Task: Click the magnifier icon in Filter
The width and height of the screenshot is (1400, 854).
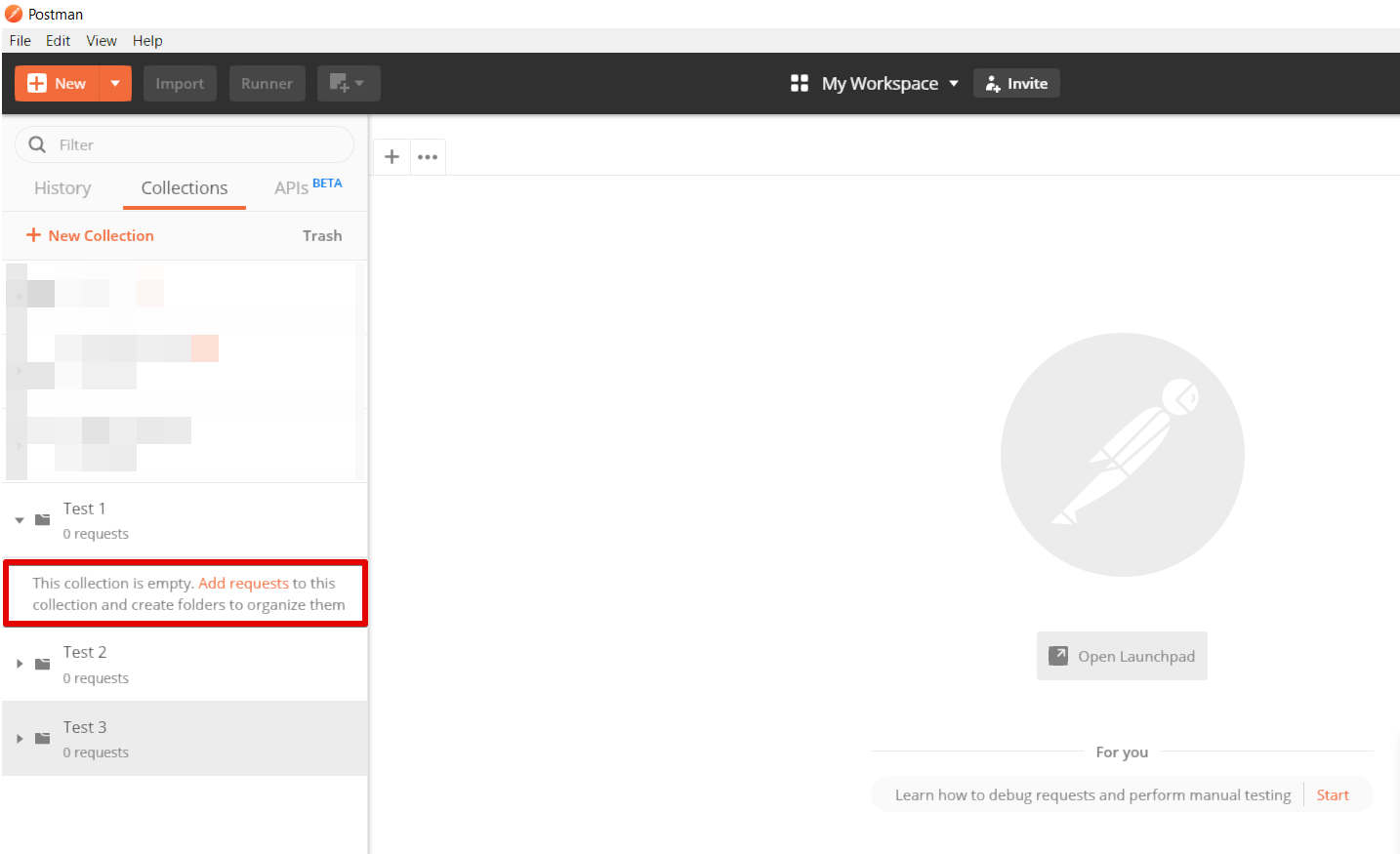Action: click(x=37, y=144)
